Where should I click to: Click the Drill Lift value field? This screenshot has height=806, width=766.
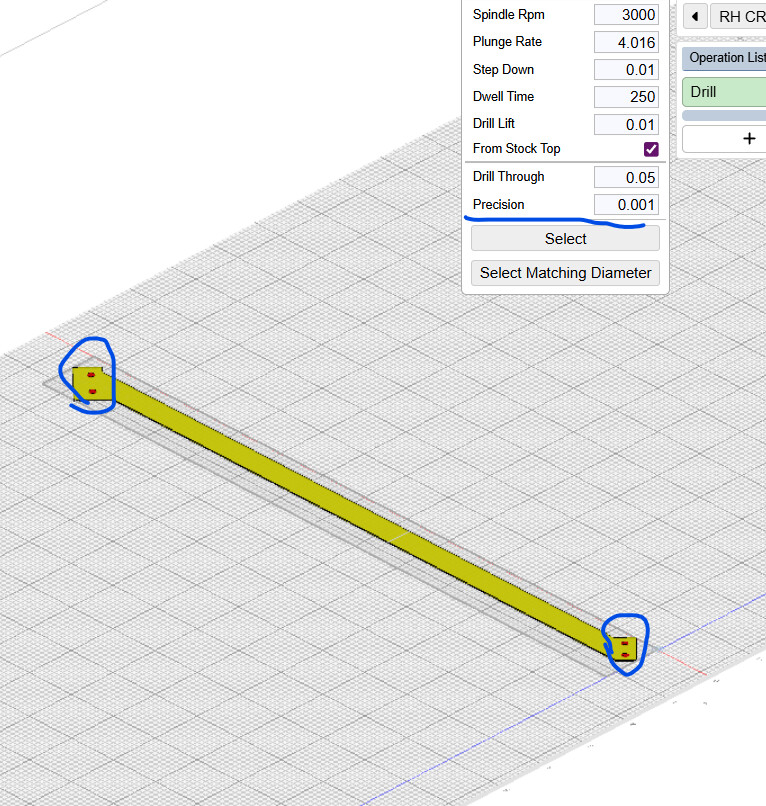[x=626, y=125]
